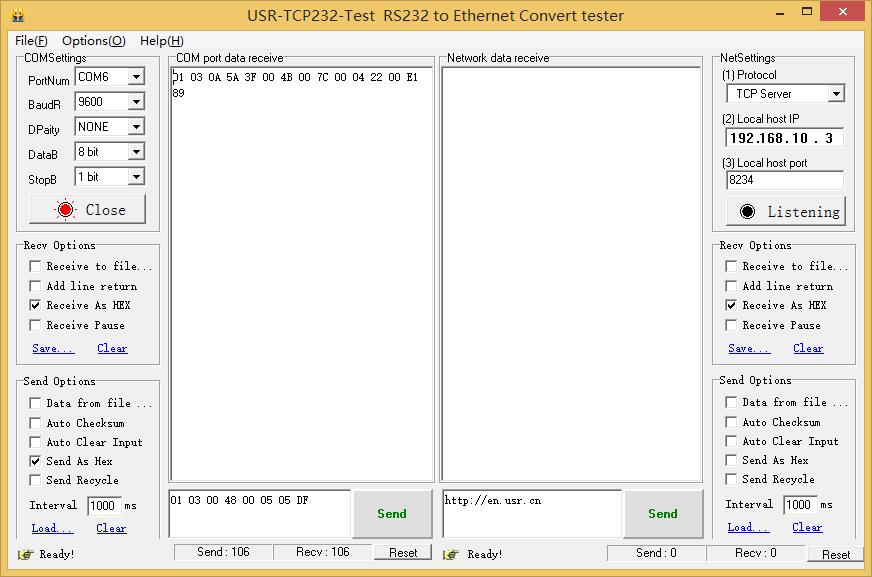The width and height of the screenshot is (872, 577).
Task: Enable COM Add line return checkbox
Action: (35, 286)
